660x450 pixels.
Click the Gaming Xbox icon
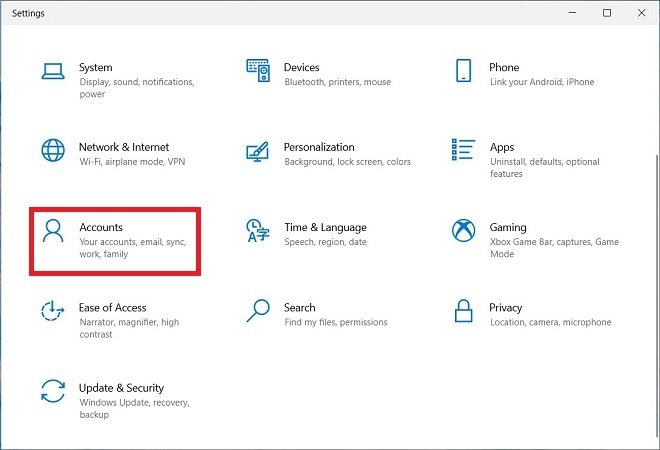point(463,231)
